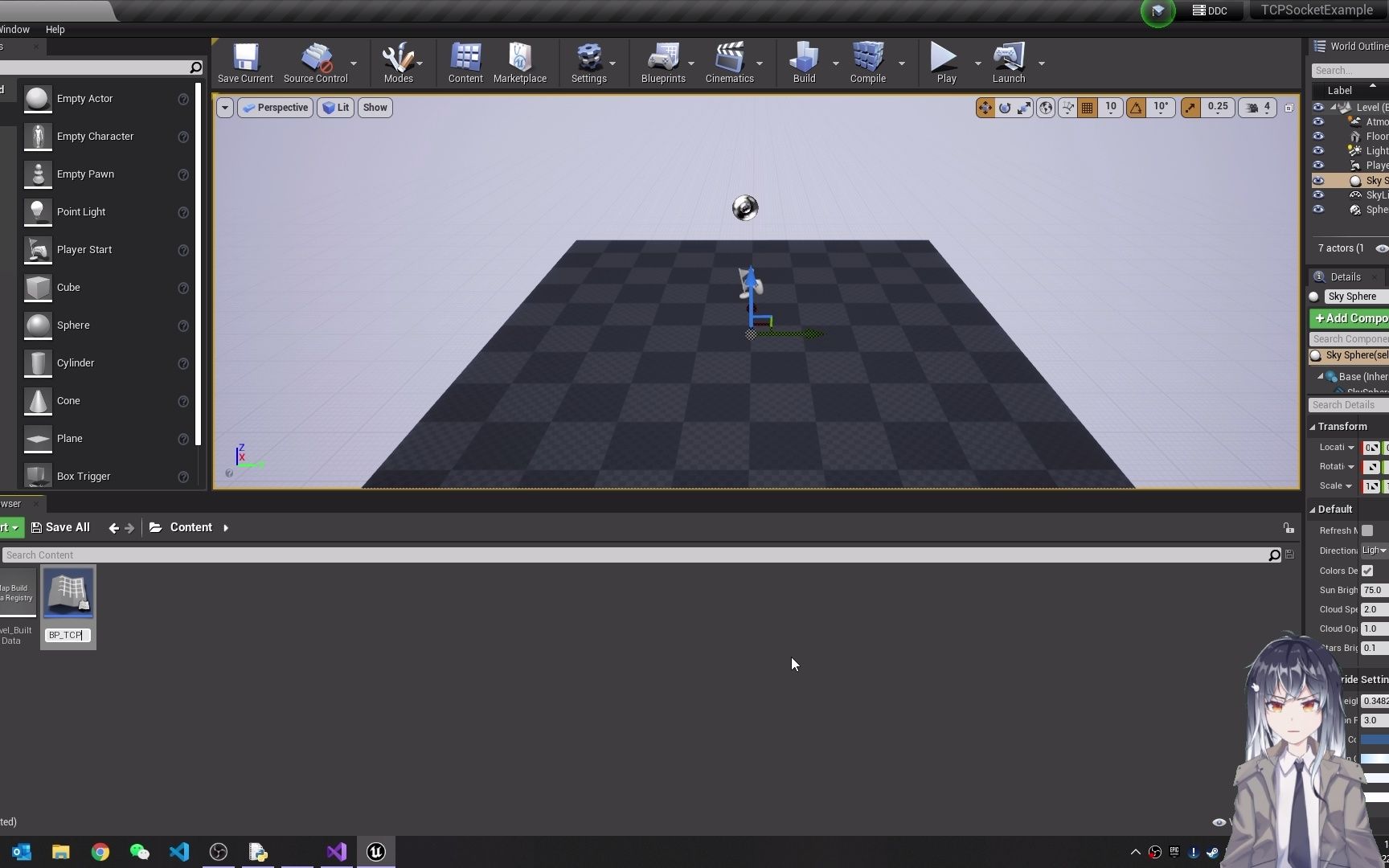Viewport: 1389px width, 868px height.
Task: Click the Save All button
Action: 61,527
